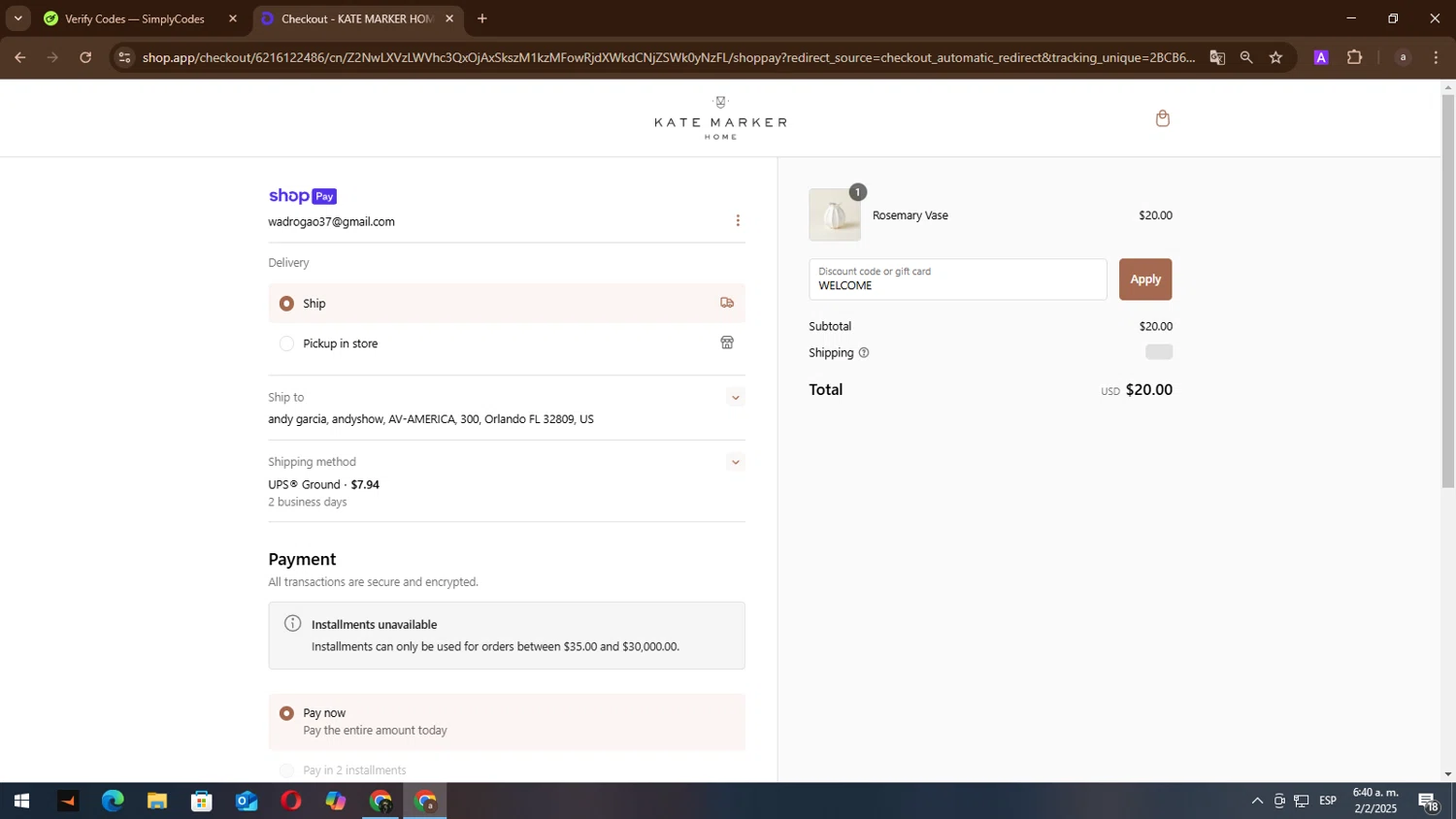Click the Installments unavailable heading
Screen dimensions: 1456x819
click(374, 625)
